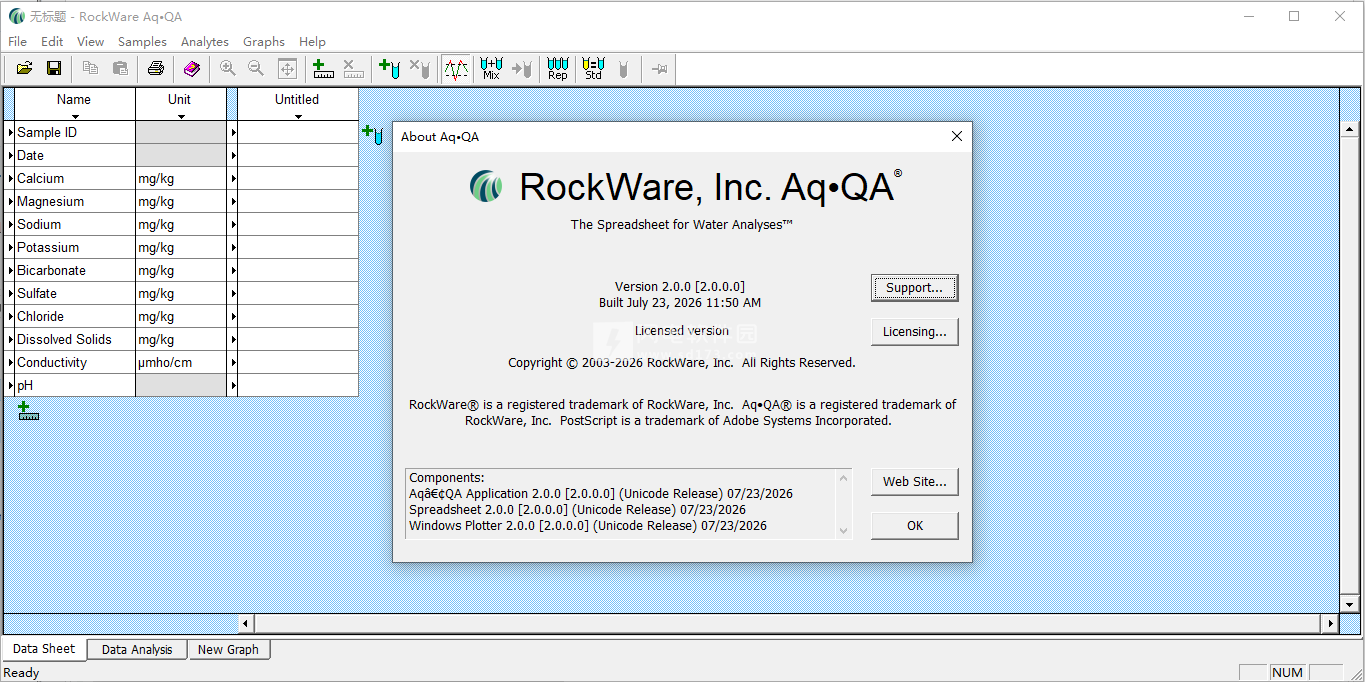This screenshot has height=682, width=1365.
Task: Click the delete analyte ruler icon
Action: pos(353,68)
